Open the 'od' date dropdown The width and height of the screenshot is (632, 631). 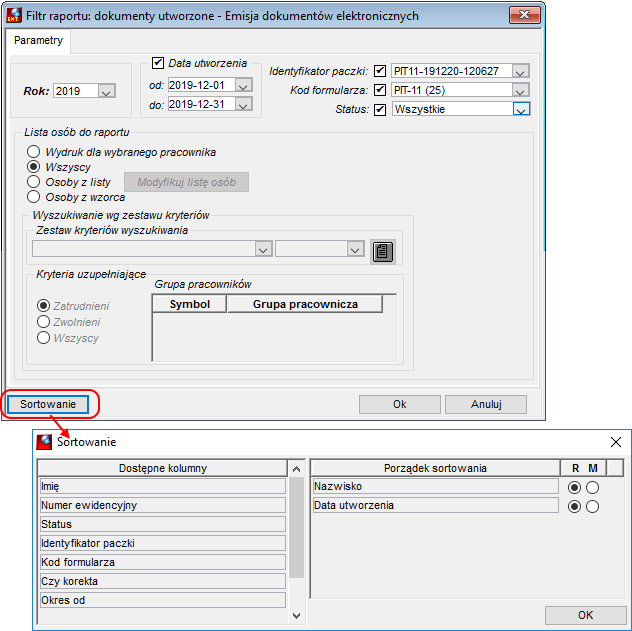(x=243, y=85)
